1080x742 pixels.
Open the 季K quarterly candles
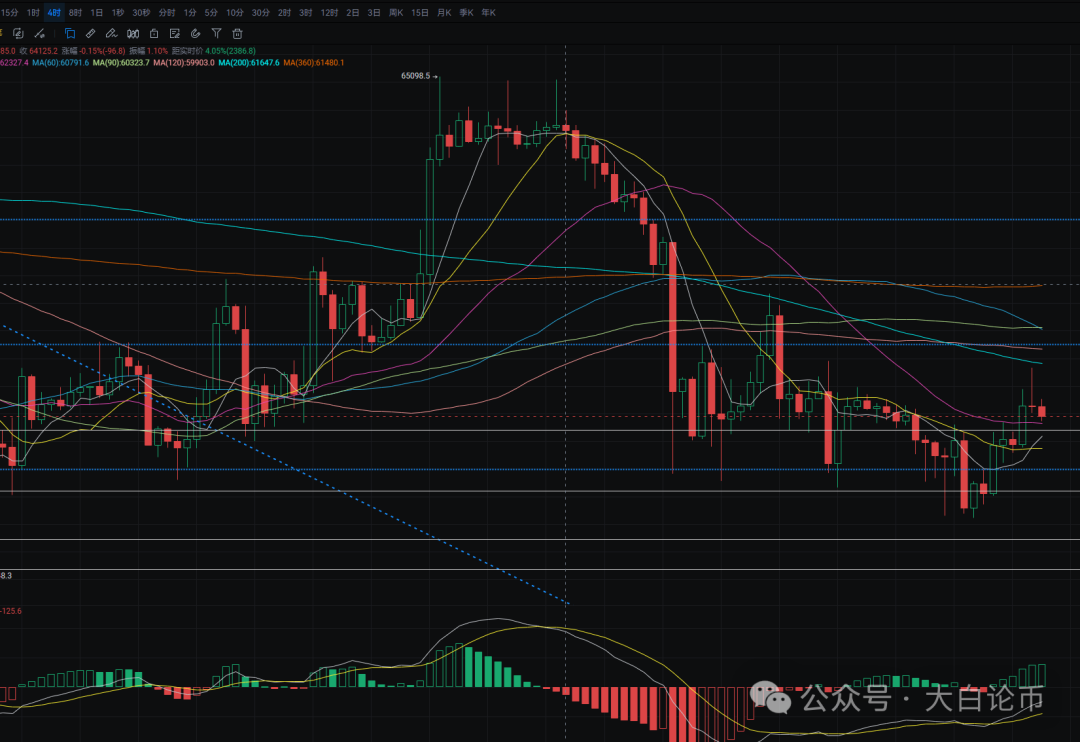[x=466, y=12]
